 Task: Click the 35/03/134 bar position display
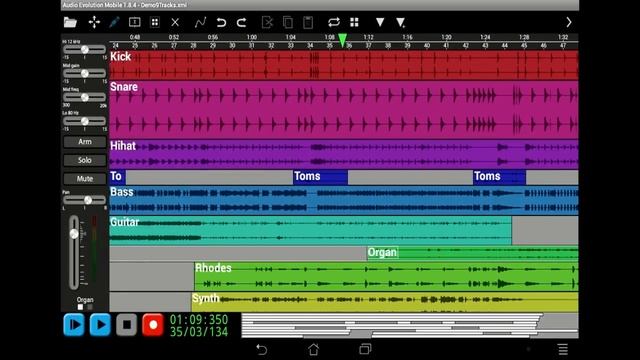(199, 331)
